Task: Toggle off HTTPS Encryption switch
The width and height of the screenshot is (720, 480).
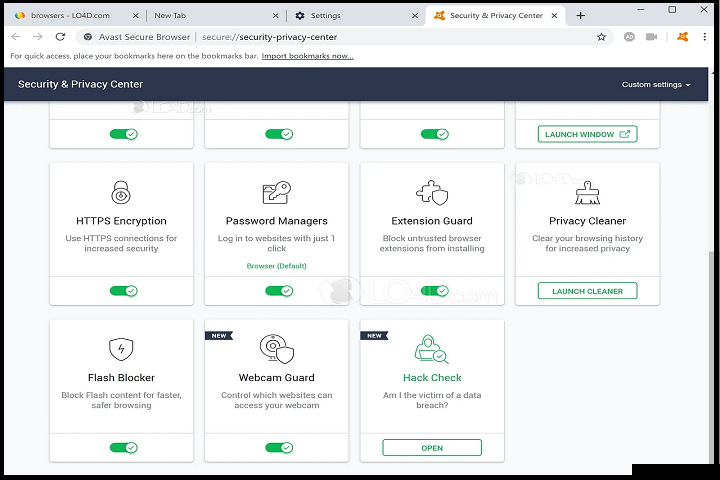Action: [124, 291]
